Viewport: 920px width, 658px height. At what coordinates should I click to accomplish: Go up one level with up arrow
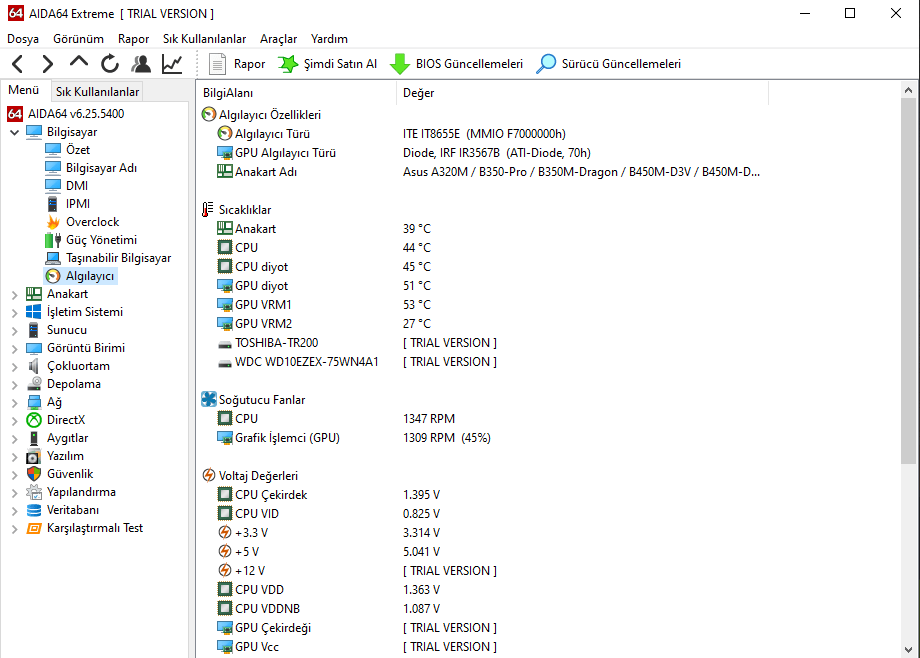[79, 62]
